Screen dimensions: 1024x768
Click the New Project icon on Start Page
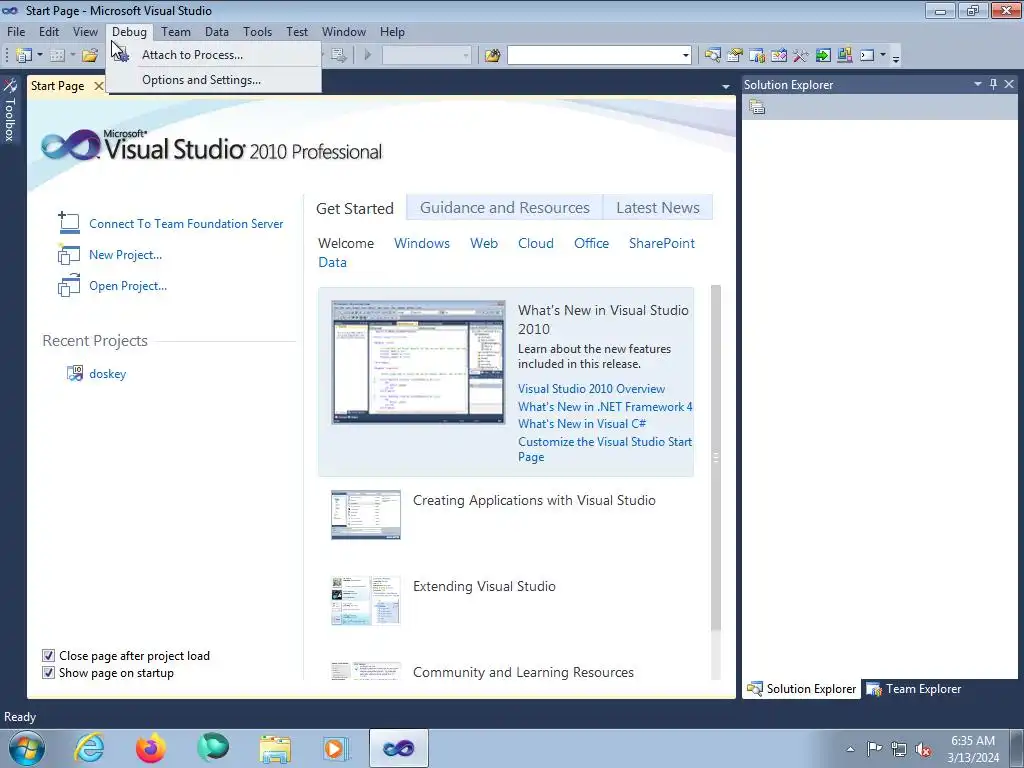point(69,254)
